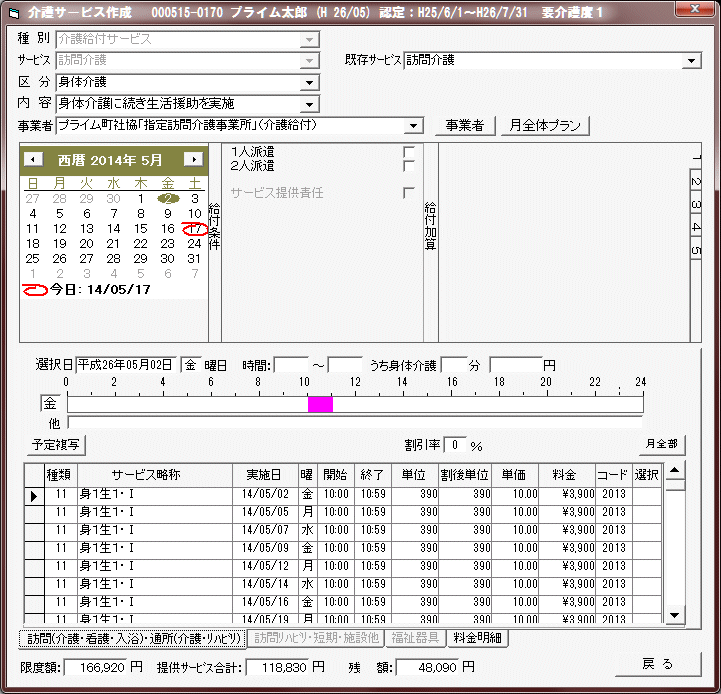Enable the 1人派遣 checkbox
Viewport: 721px width, 694px height.
pos(408,152)
